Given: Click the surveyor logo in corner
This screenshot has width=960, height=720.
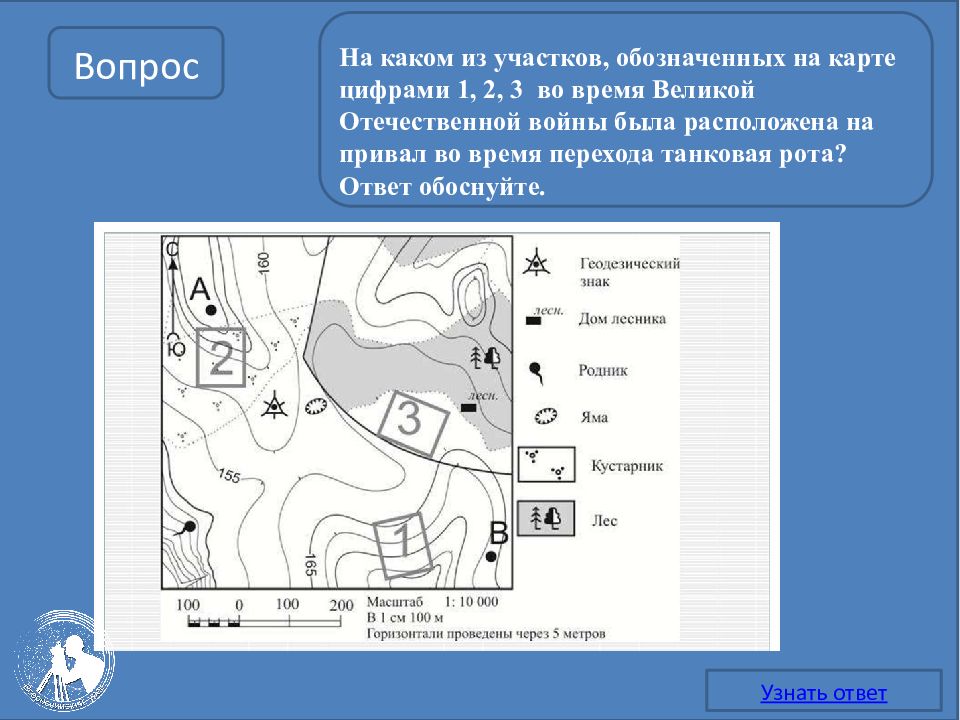Looking at the screenshot, I should pyautogui.click(x=64, y=661).
